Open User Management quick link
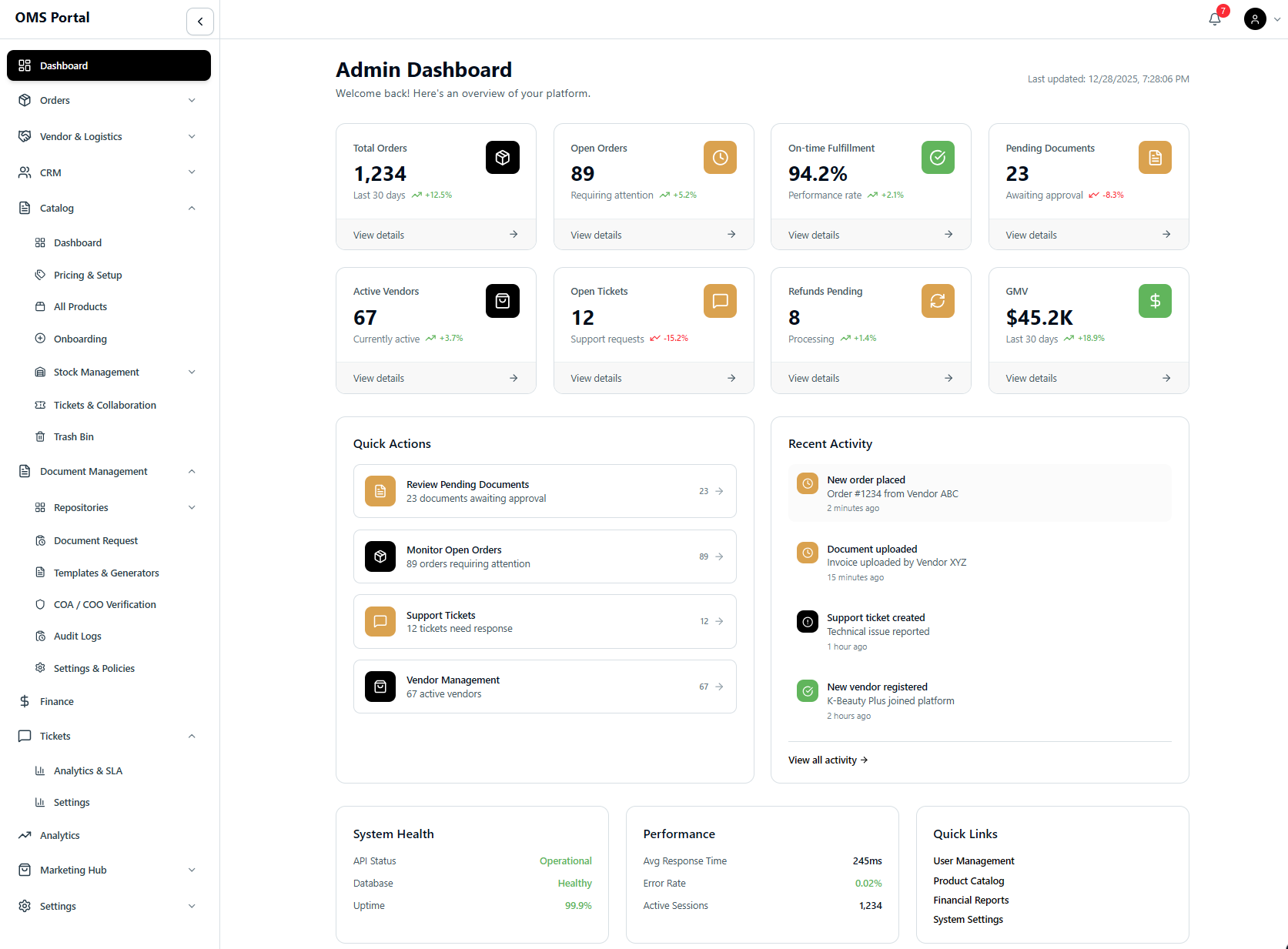The image size is (1288, 949). click(x=974, y=860)
